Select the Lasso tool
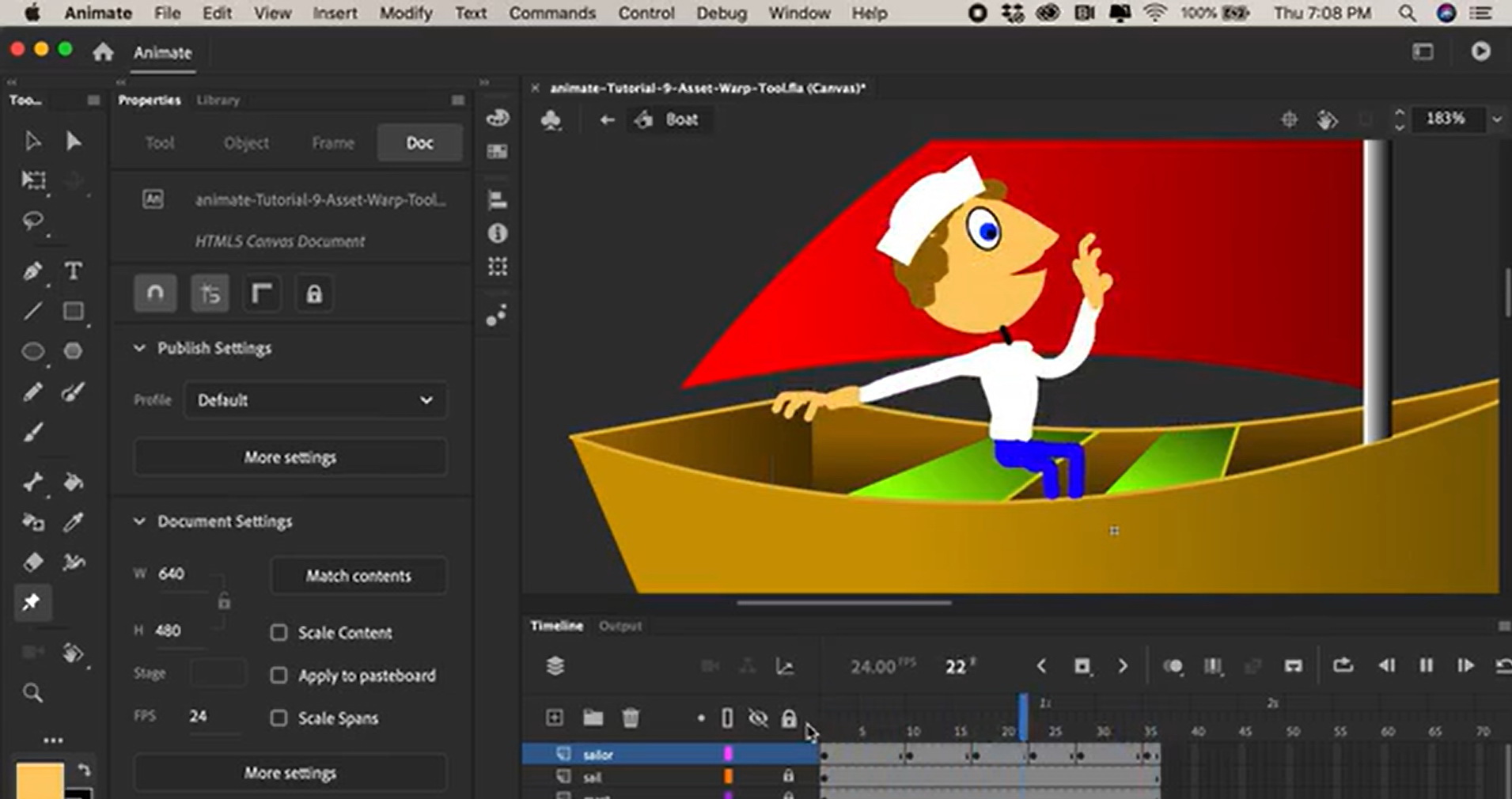This screenshot has height=799, width=1512. coord(32,221)
